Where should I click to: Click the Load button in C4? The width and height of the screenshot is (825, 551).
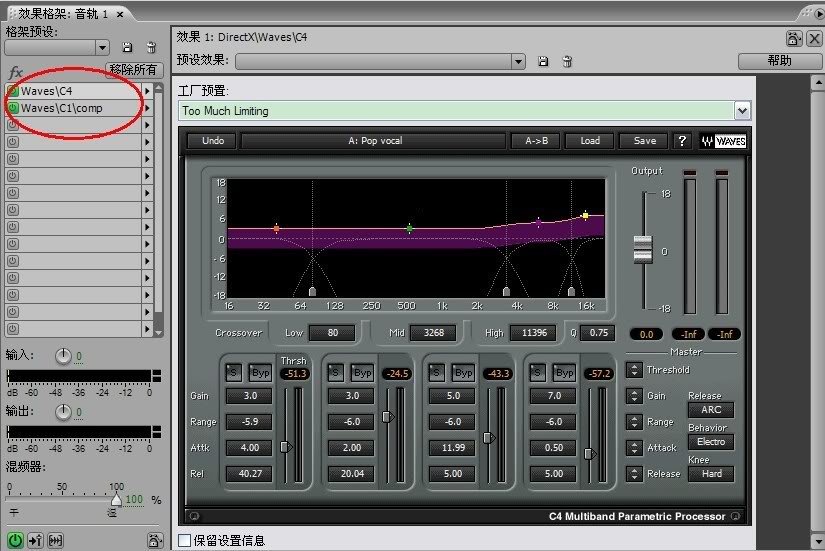click(x=590, y=141)
